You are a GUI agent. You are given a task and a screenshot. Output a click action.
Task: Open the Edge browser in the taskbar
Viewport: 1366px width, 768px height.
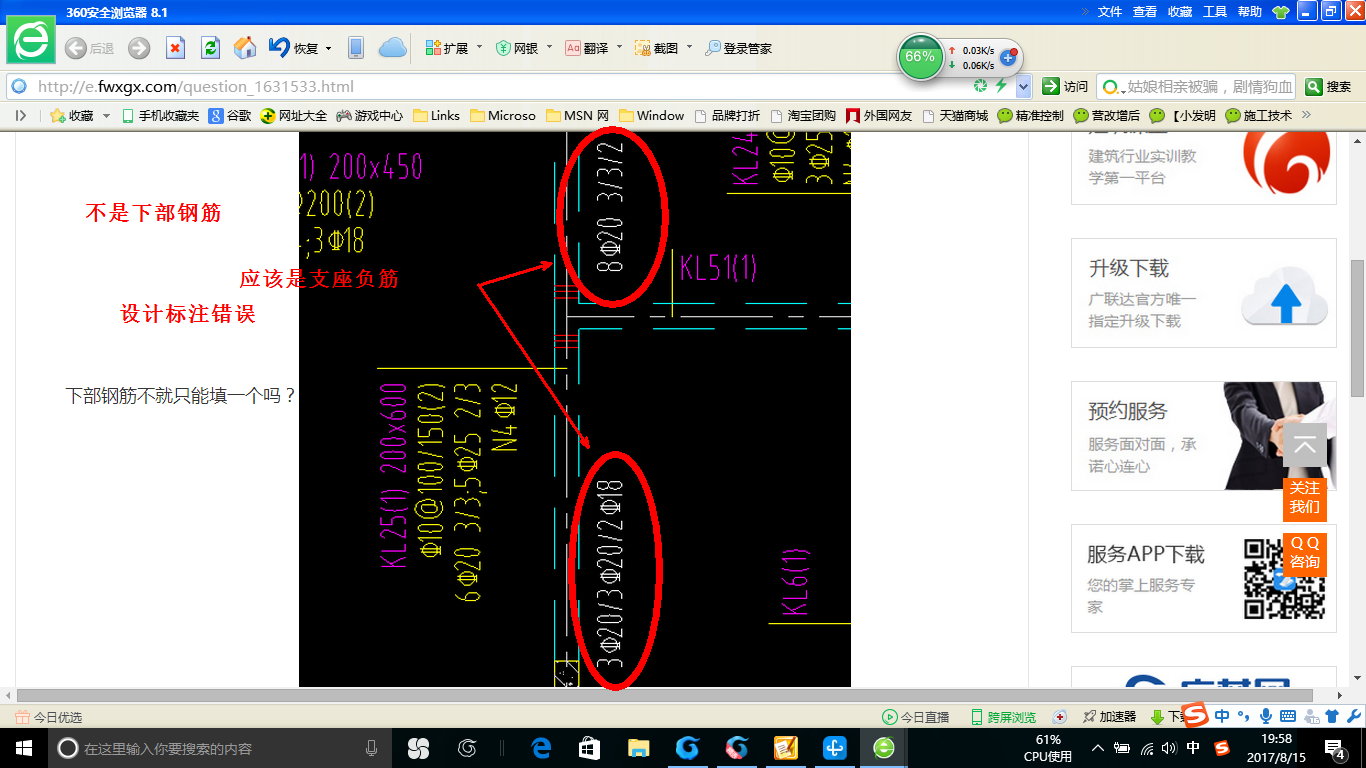[x=541, y=747]
